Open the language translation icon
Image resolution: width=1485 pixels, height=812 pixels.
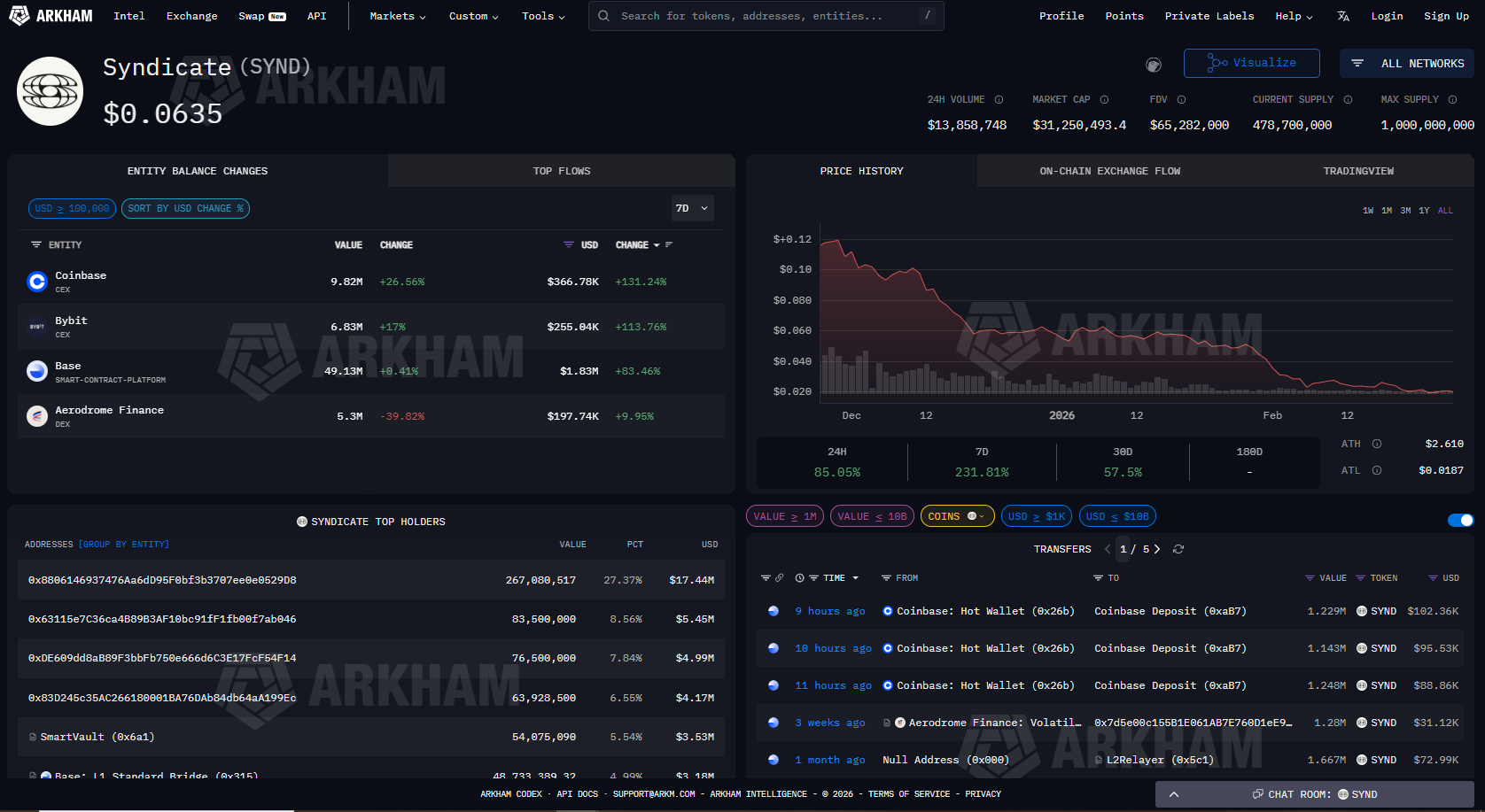(1343, 15)
